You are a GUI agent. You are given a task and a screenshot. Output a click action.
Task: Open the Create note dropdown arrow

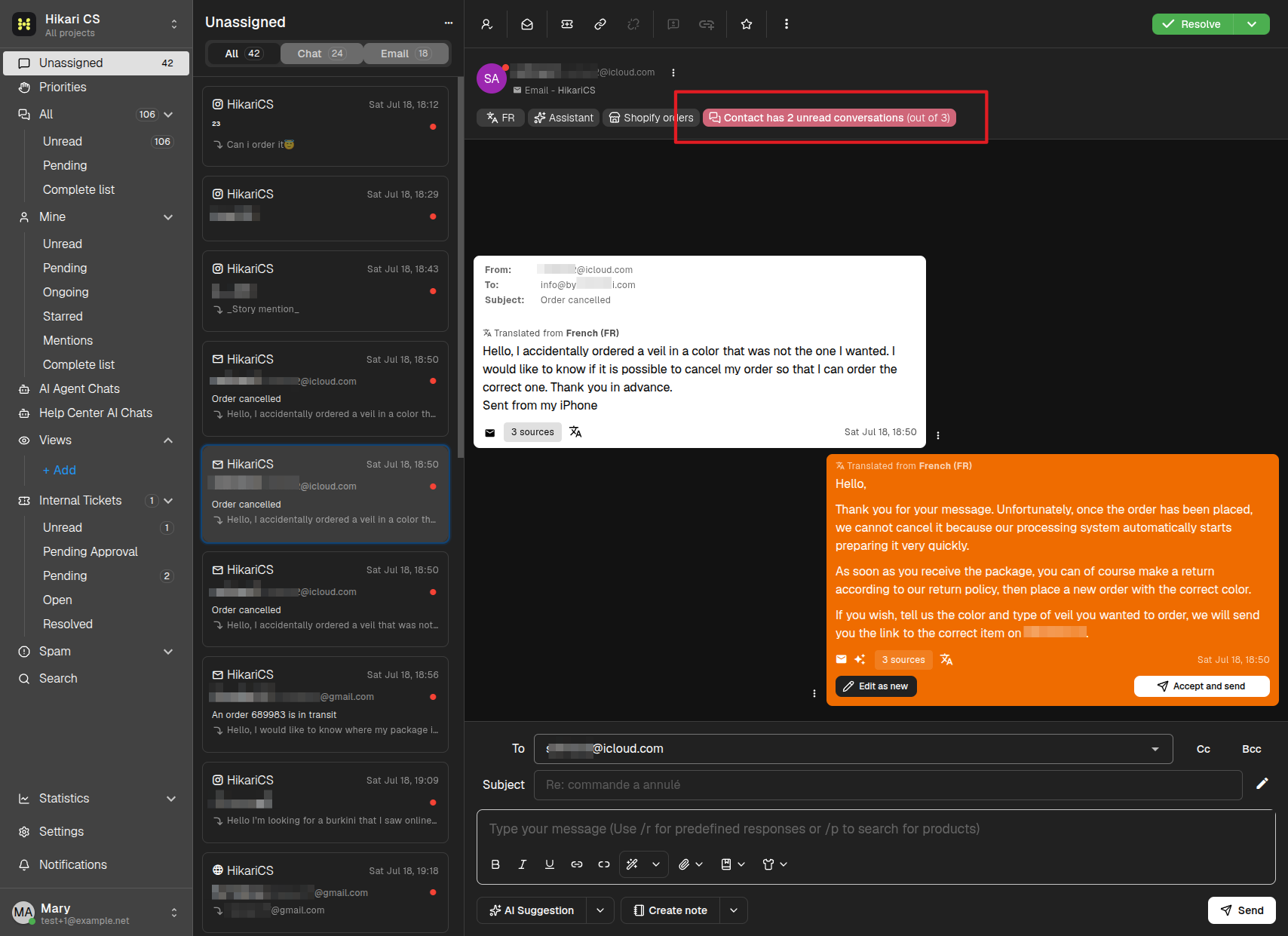(734, 910)
